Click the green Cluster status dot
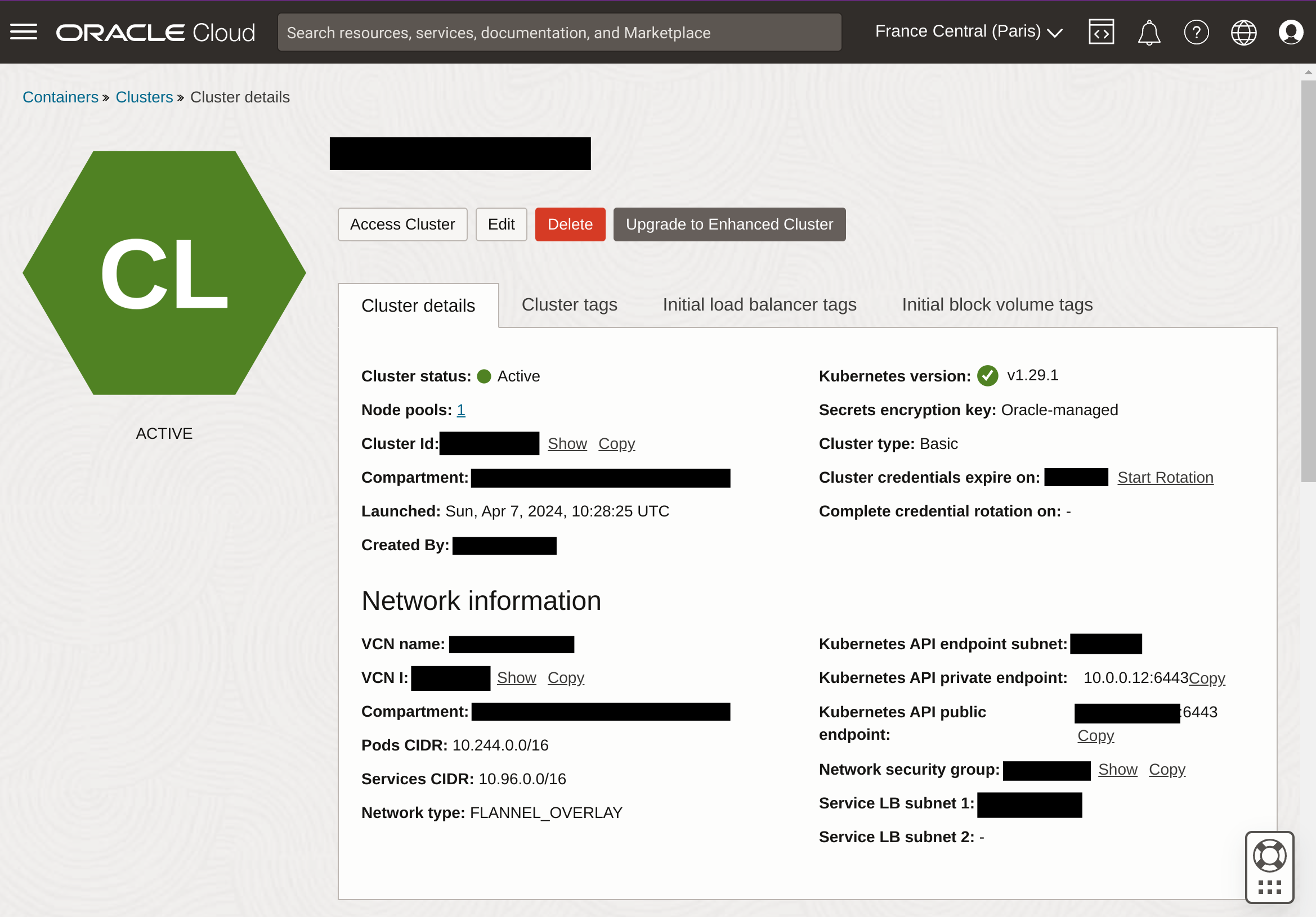The width and height of the screenshot is (1316, 917). (484, 376)
